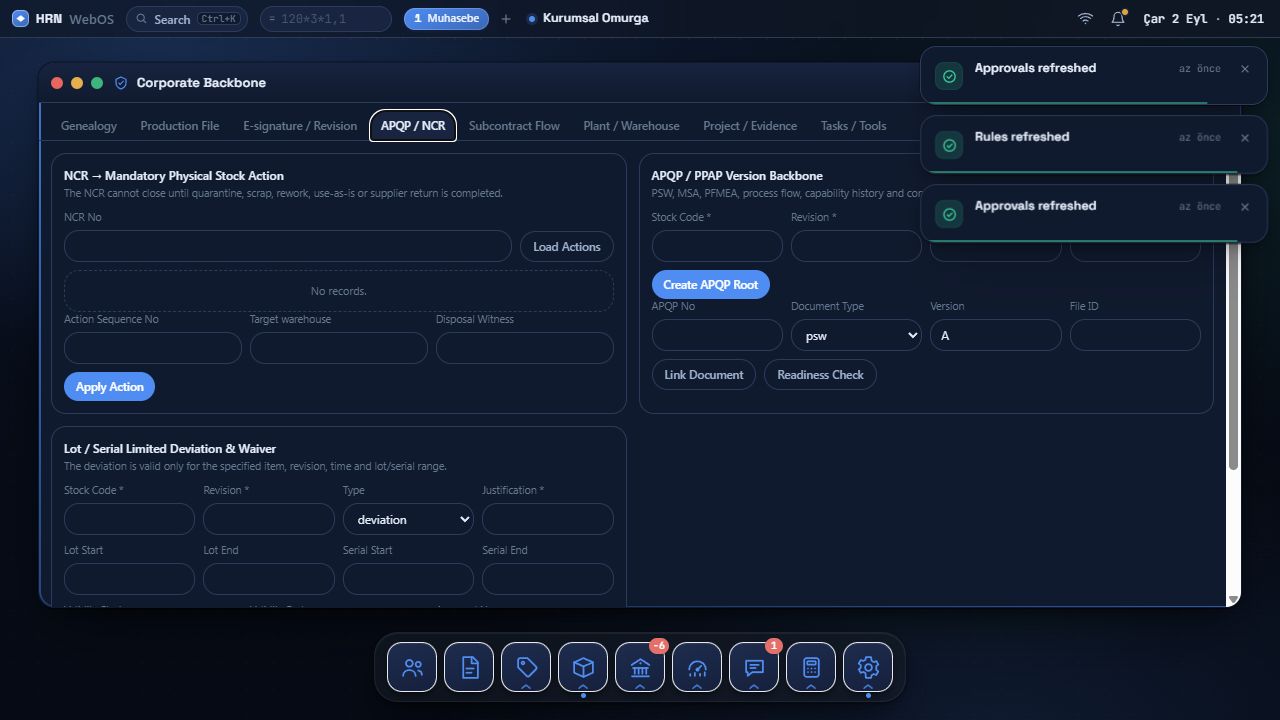Open the Search box in top bar

pyautogui.click(x=187, y=18)
